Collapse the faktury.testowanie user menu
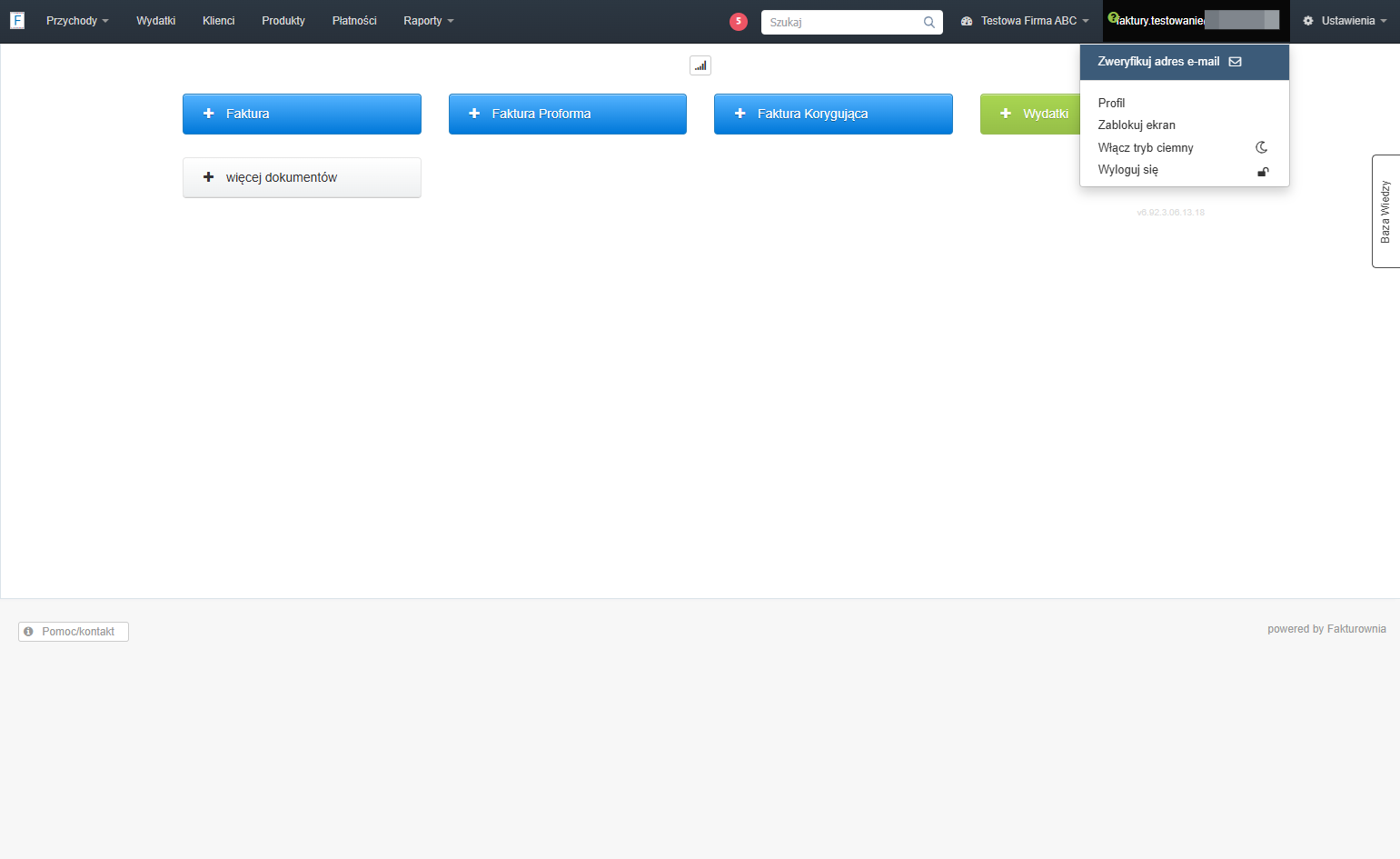 [1196, 21]
